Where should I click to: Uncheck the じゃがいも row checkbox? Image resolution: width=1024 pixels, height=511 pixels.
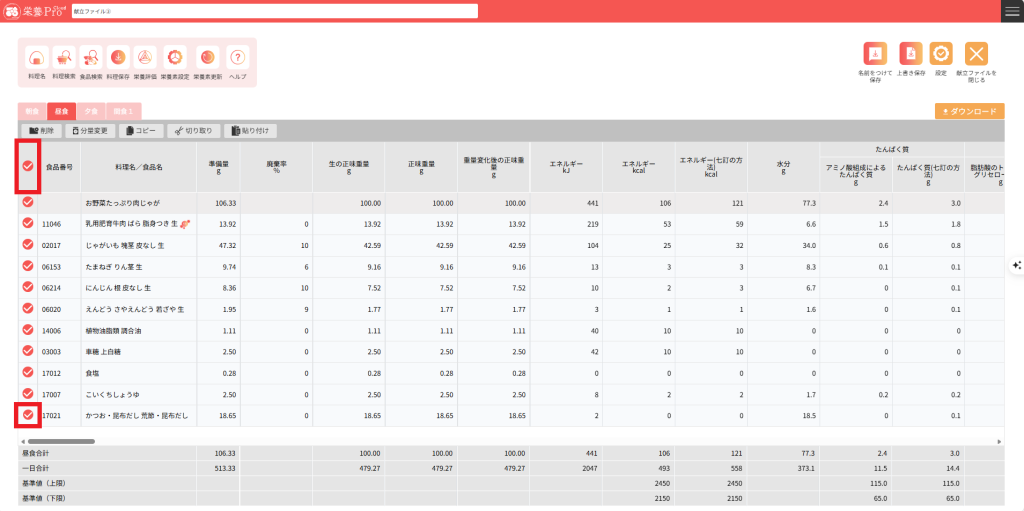[28, 245]
